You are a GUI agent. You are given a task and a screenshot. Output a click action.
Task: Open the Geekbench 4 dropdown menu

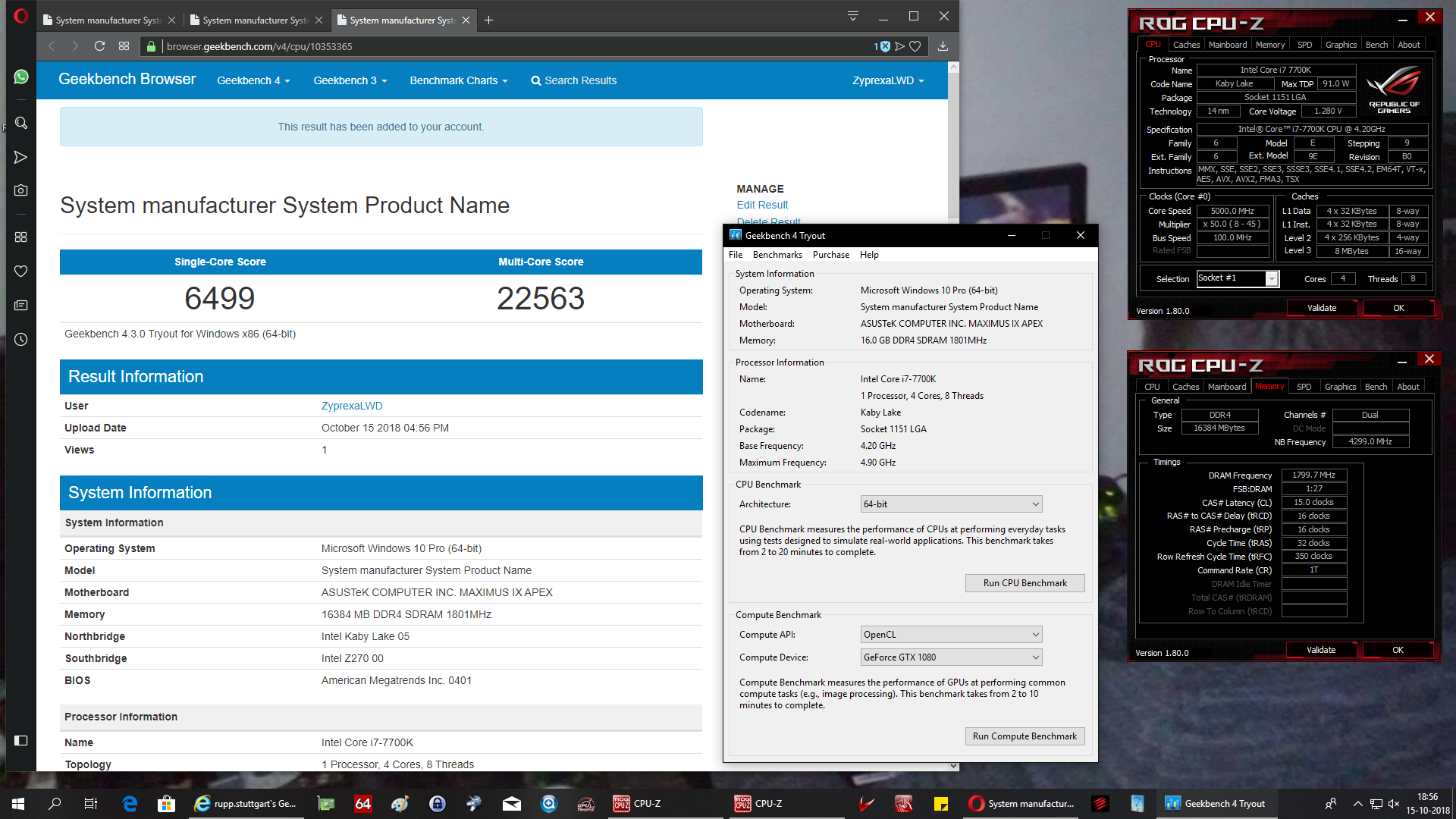[x=253, y=80]
